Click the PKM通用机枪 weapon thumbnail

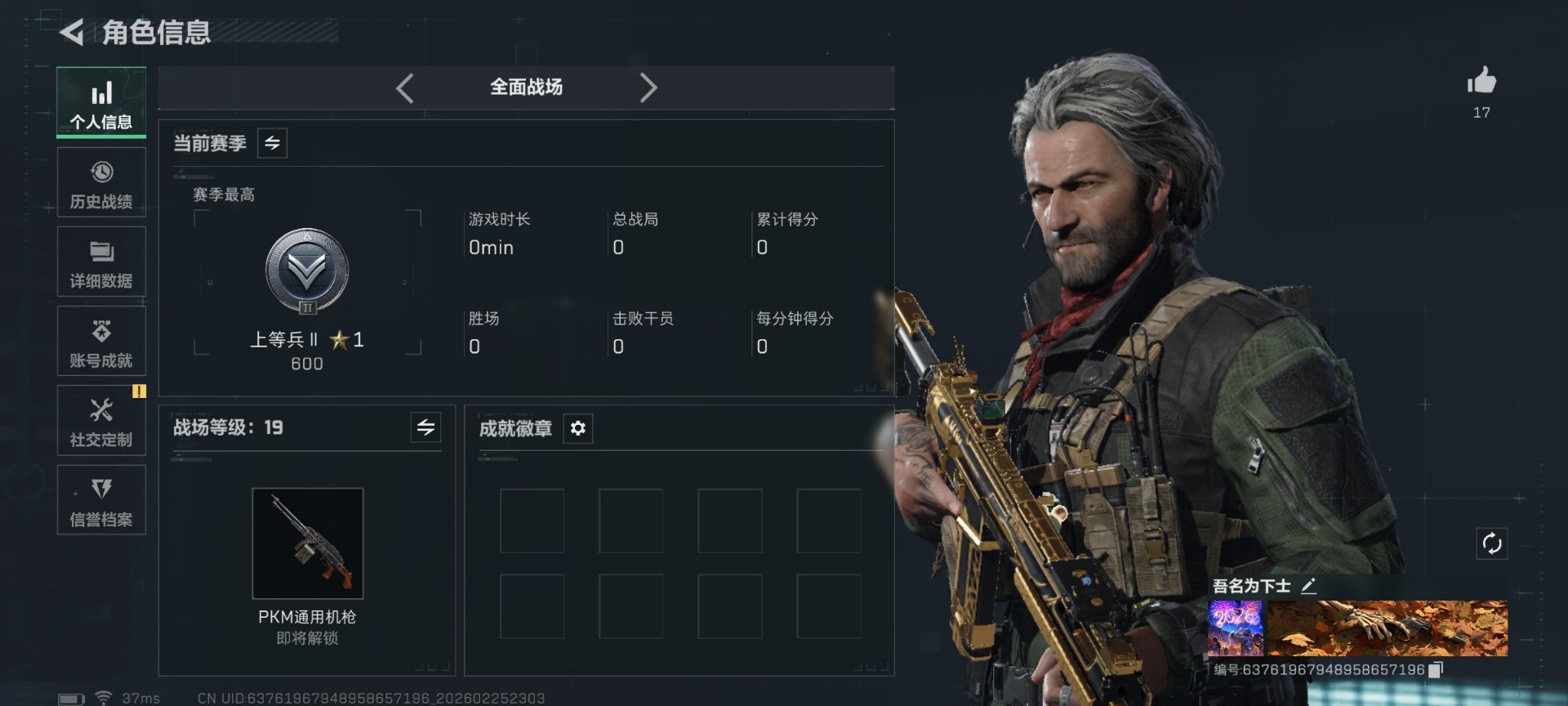point(308,543)
